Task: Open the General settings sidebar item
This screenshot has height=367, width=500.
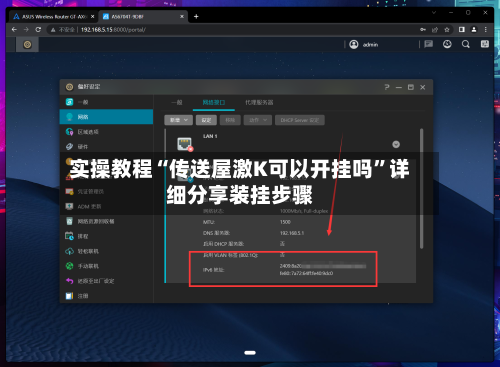Action: 106,102
